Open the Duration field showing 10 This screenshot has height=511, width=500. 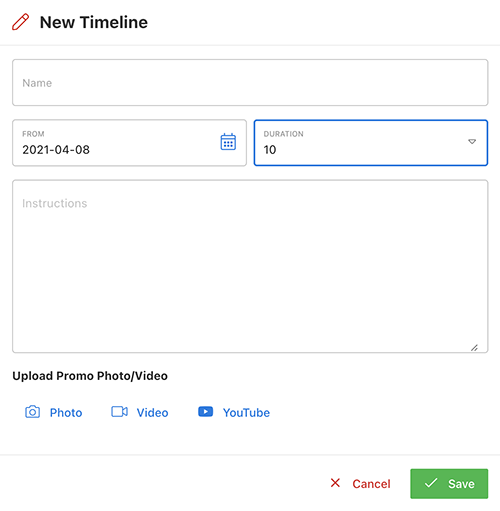pyautogui.click(x=371, y=143)
